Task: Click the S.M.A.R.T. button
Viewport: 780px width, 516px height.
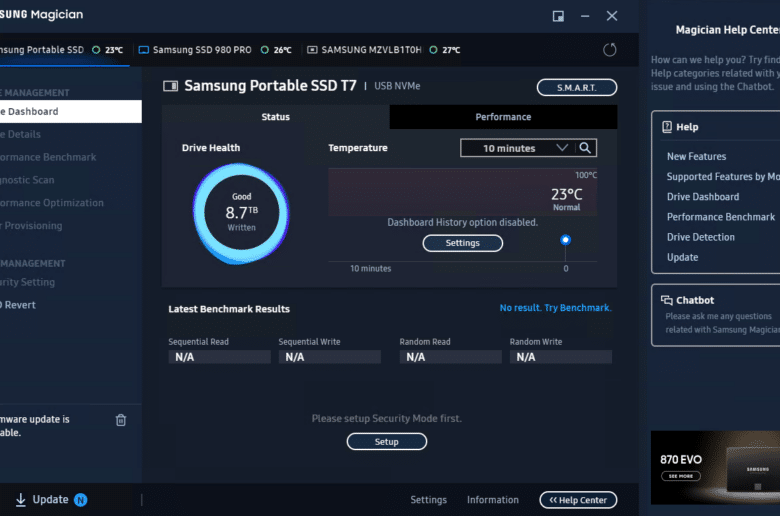Action: 577,88
